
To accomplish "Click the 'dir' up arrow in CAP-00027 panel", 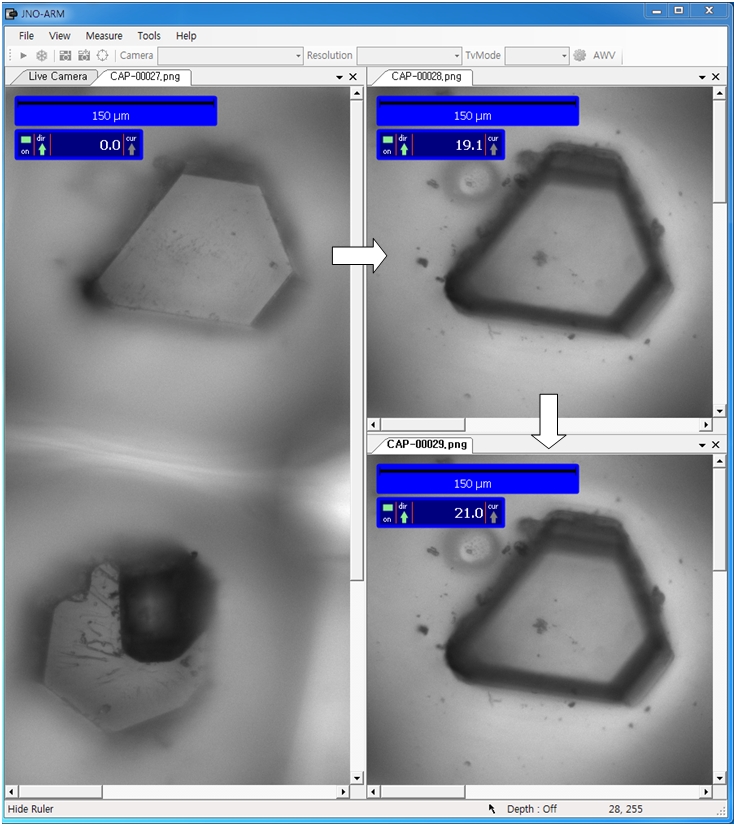I will pyautogui.click(x=41, y=149).
